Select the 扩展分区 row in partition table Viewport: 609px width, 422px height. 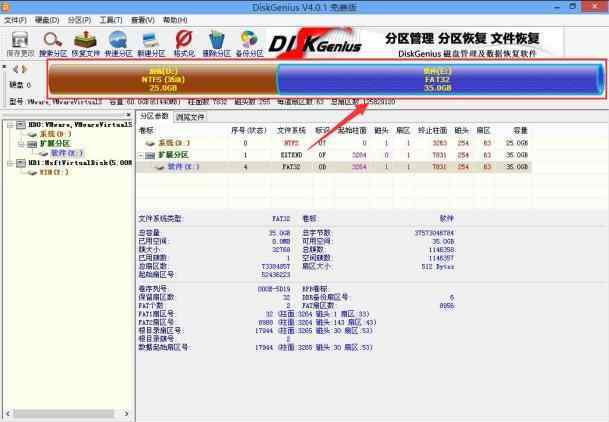tap(336, 155)
